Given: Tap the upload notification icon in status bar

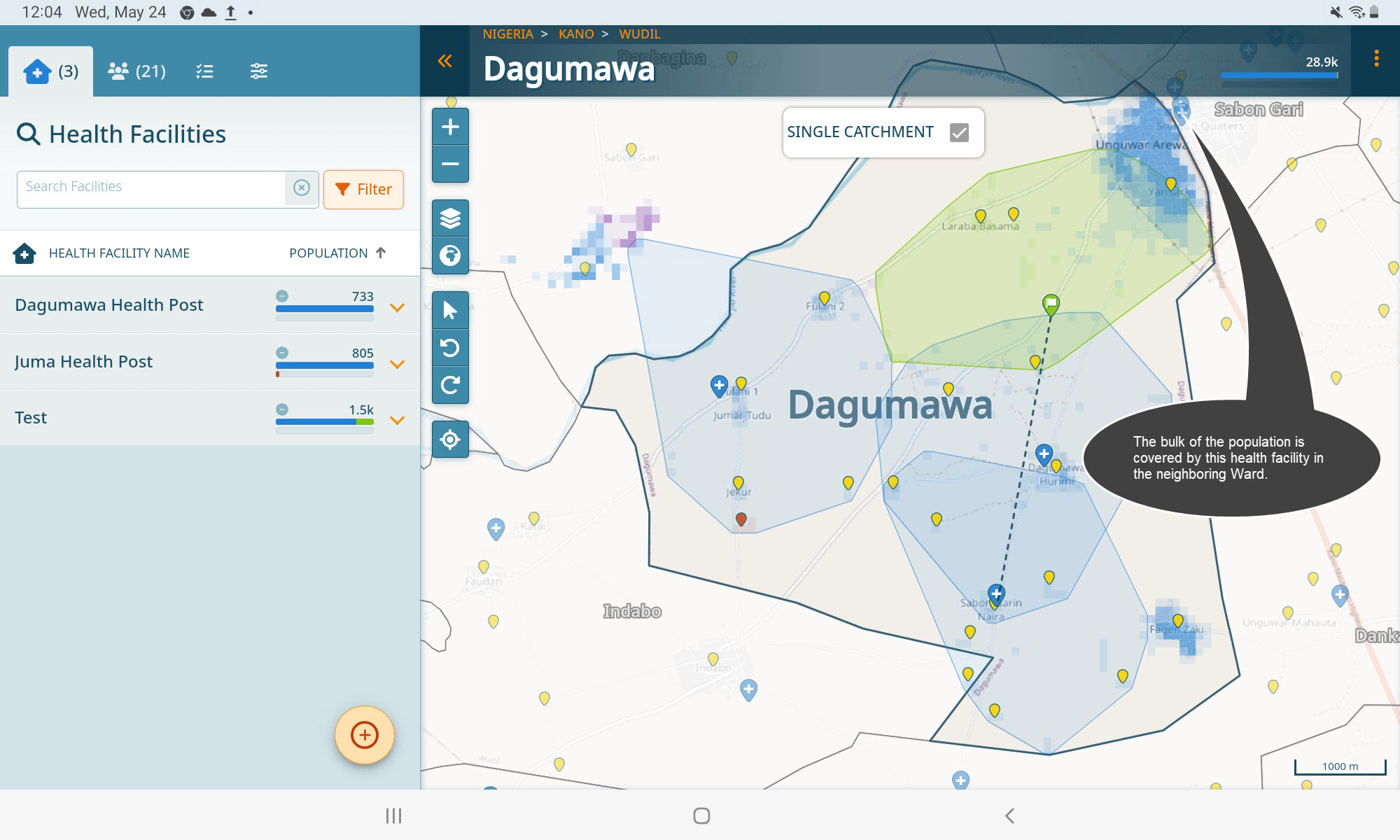Looking at the screenshot, I should click(x=230, y=13).
